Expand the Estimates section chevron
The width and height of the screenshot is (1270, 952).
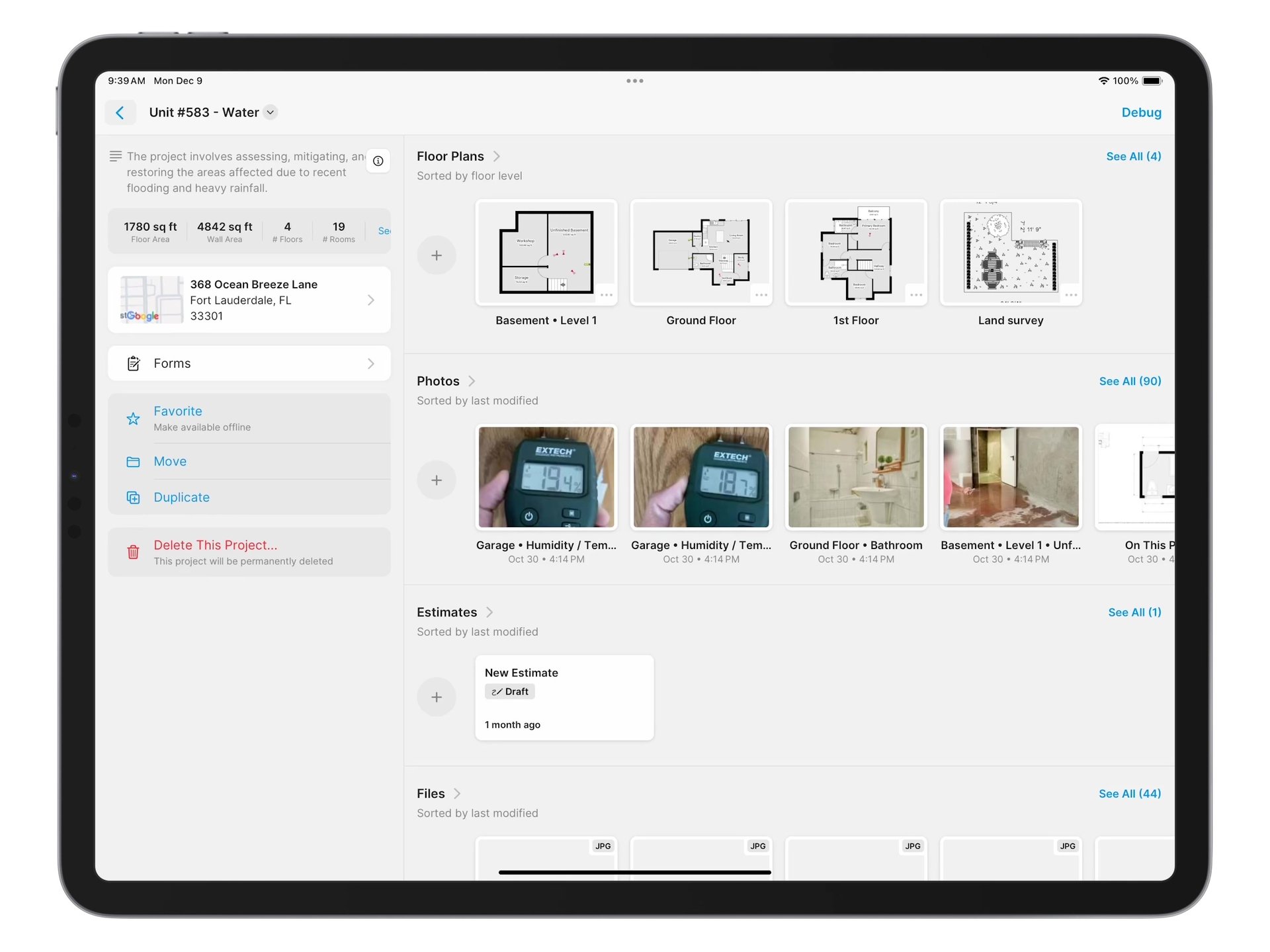point(489,612)
